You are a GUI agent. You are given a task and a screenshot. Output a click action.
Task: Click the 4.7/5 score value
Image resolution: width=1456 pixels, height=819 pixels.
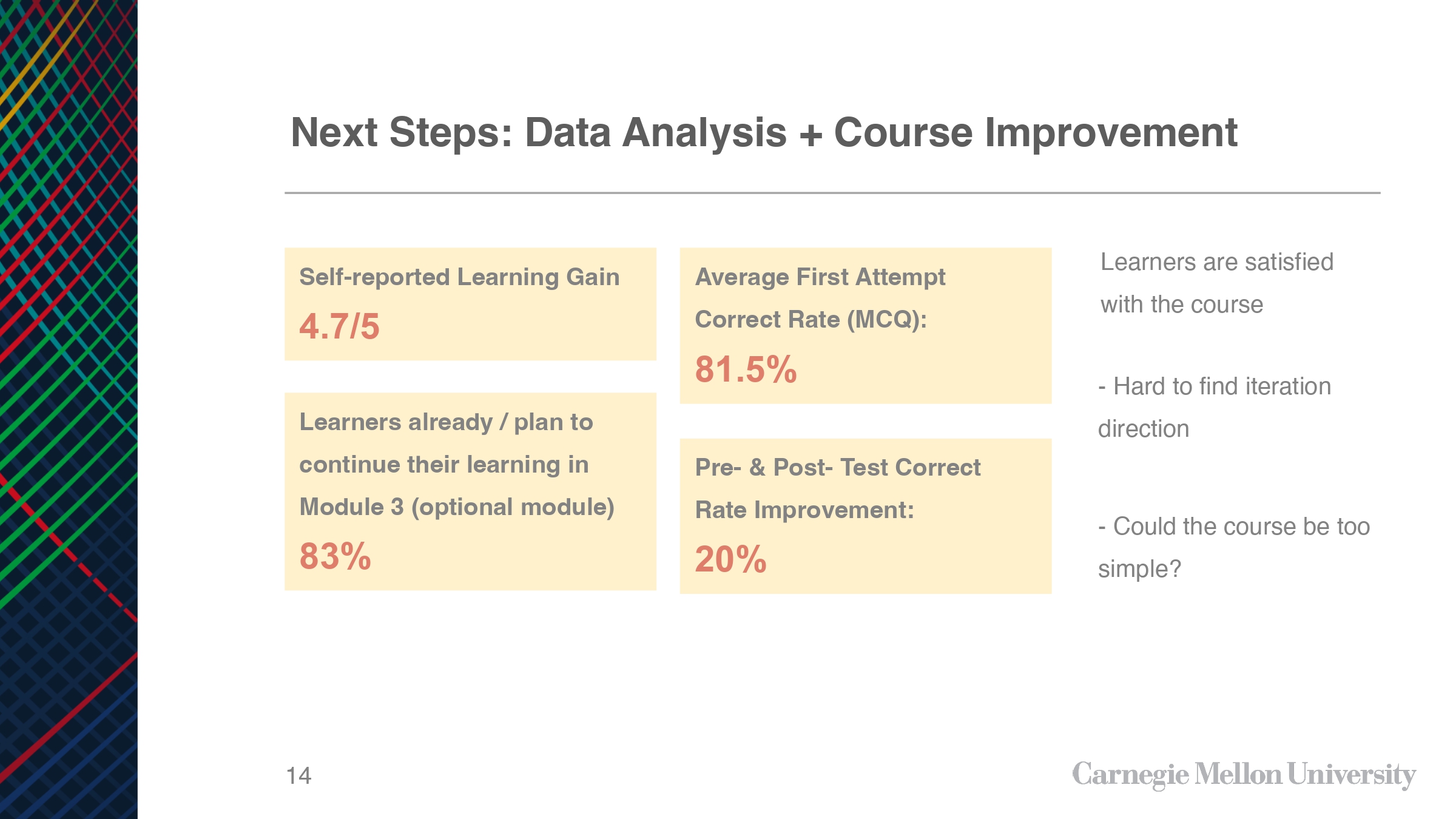[x=339, y=326]
